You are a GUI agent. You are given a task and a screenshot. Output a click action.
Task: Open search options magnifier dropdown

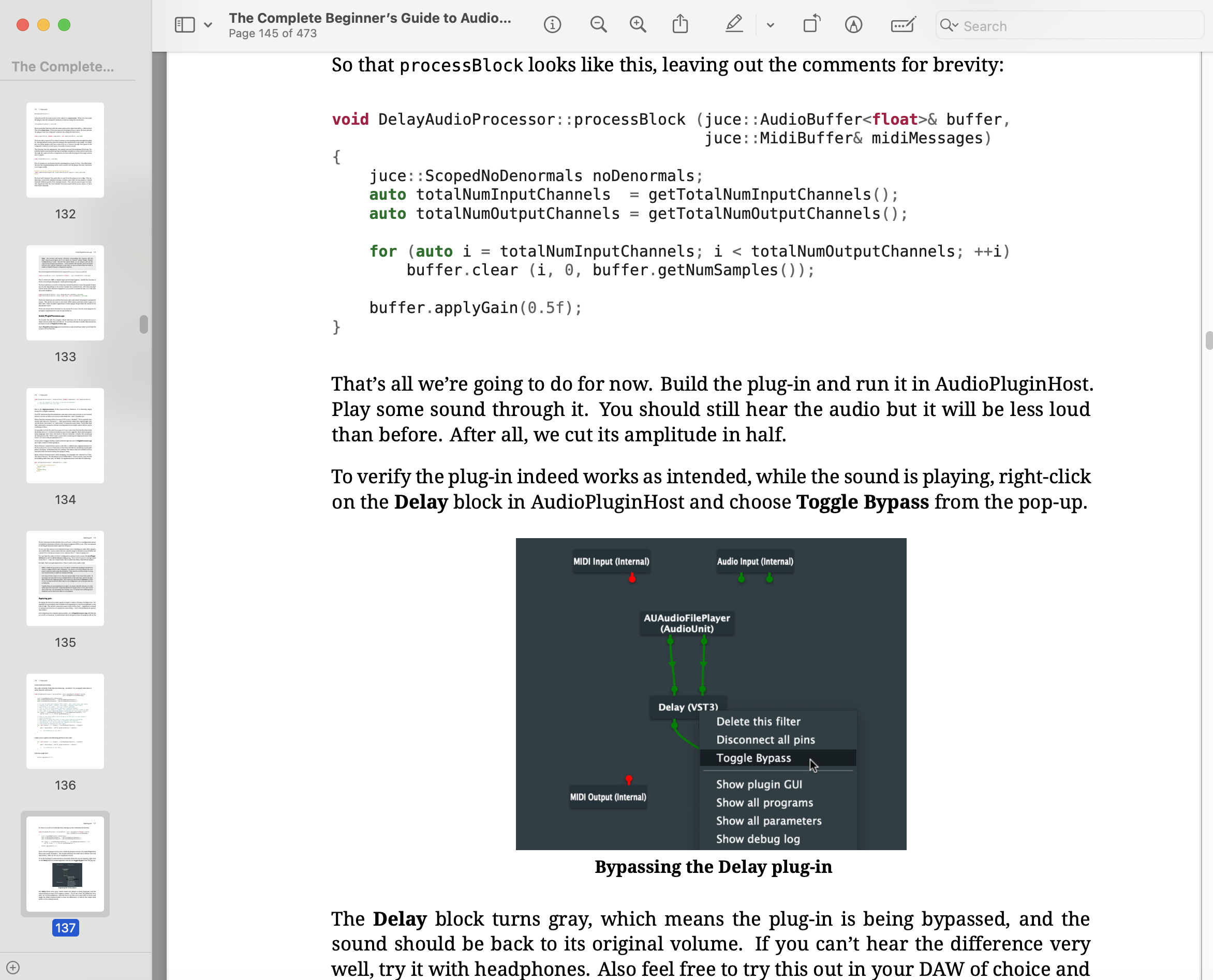949,25
